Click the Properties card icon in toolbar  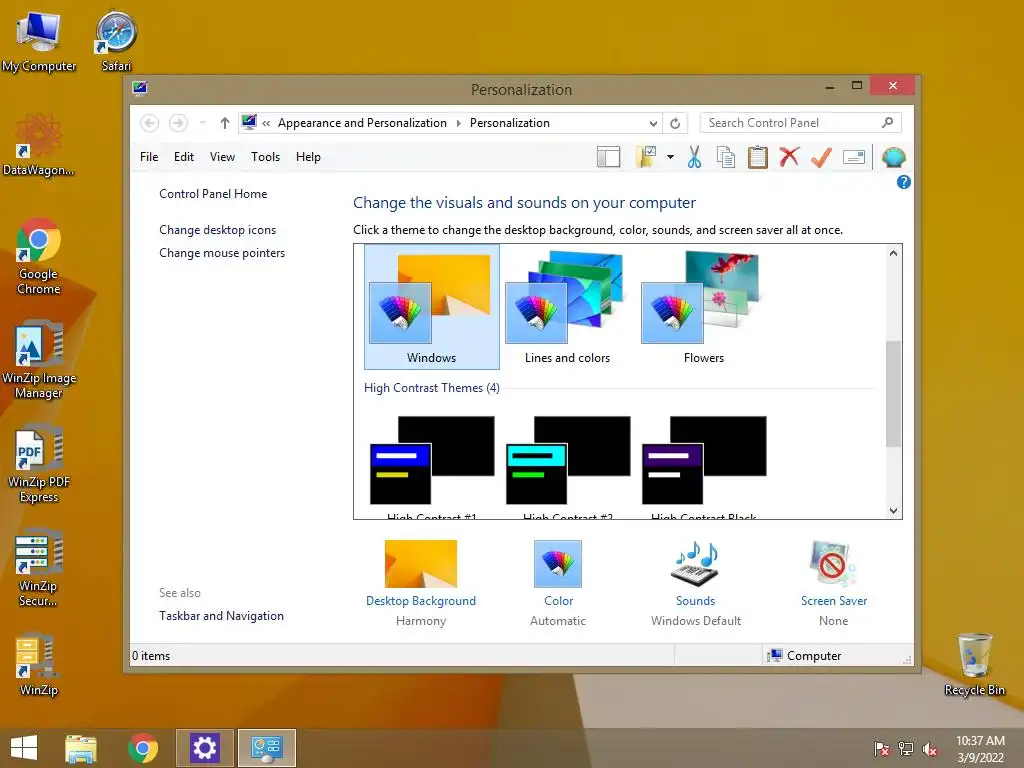[854, 157]
